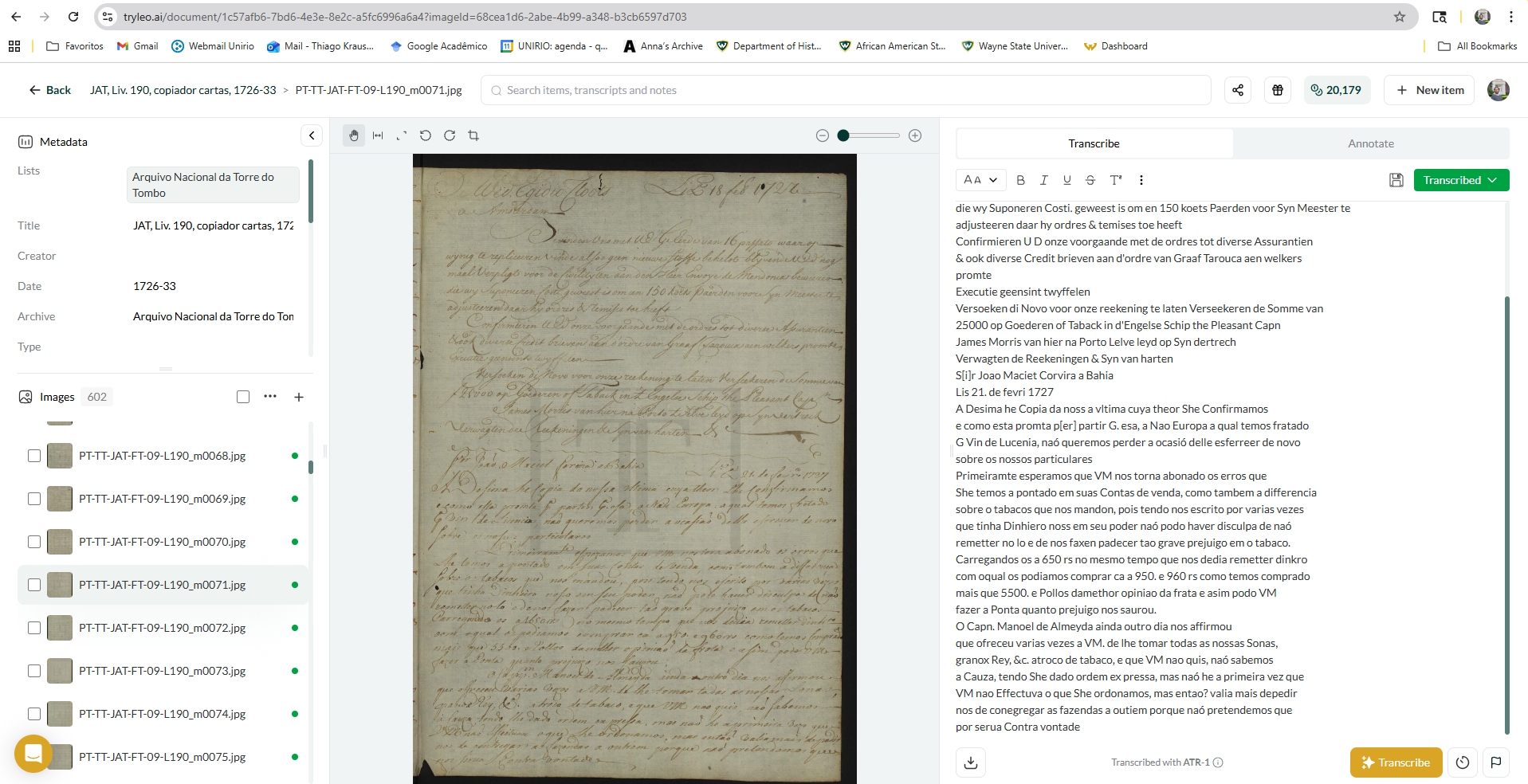Open the share icon in header
This screenshot has height=784, width=1528.
coord(1237,90)
